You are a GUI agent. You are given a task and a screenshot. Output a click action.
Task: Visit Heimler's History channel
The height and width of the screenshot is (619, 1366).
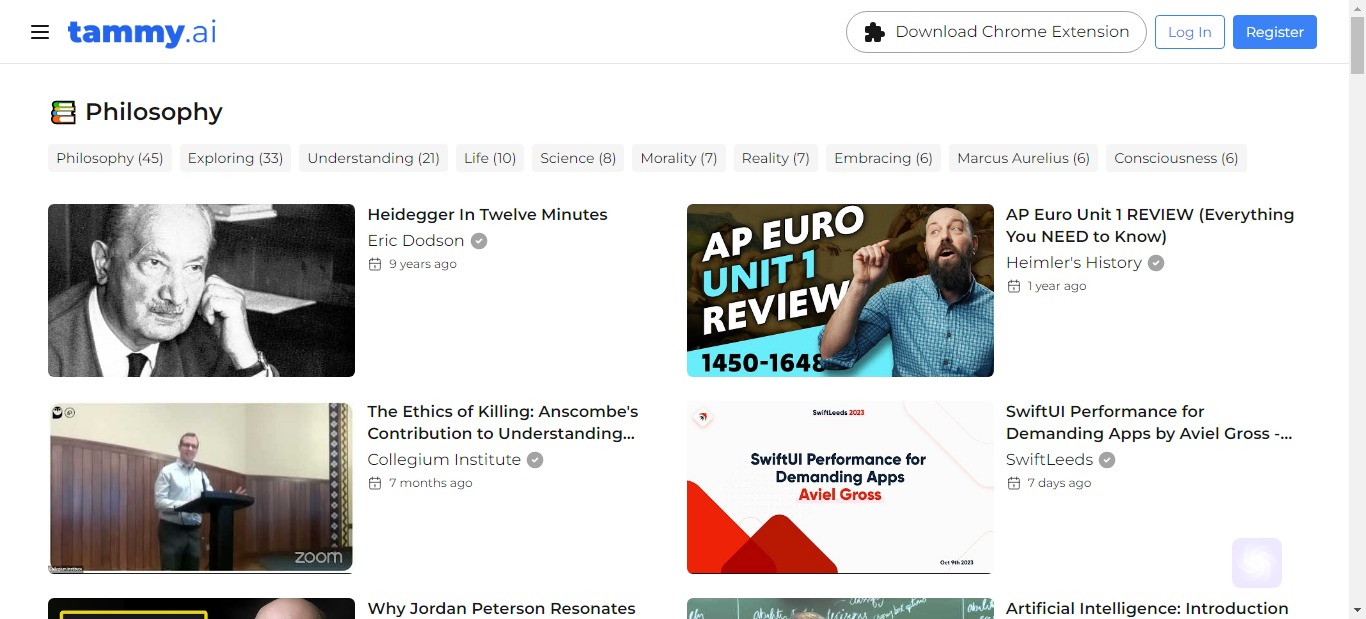[1074, 262]
